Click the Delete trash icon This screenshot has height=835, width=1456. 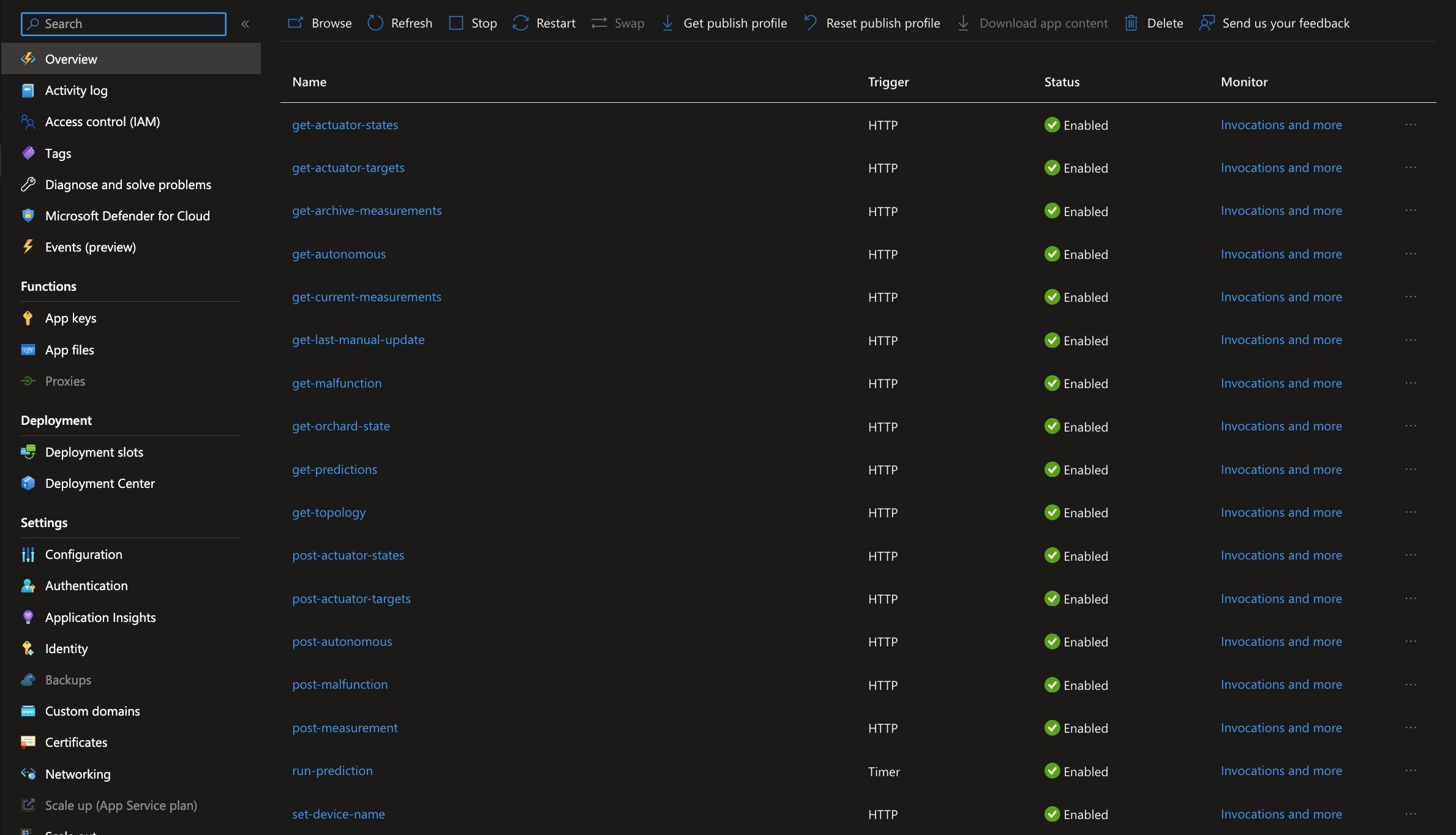coord(1131,23)
